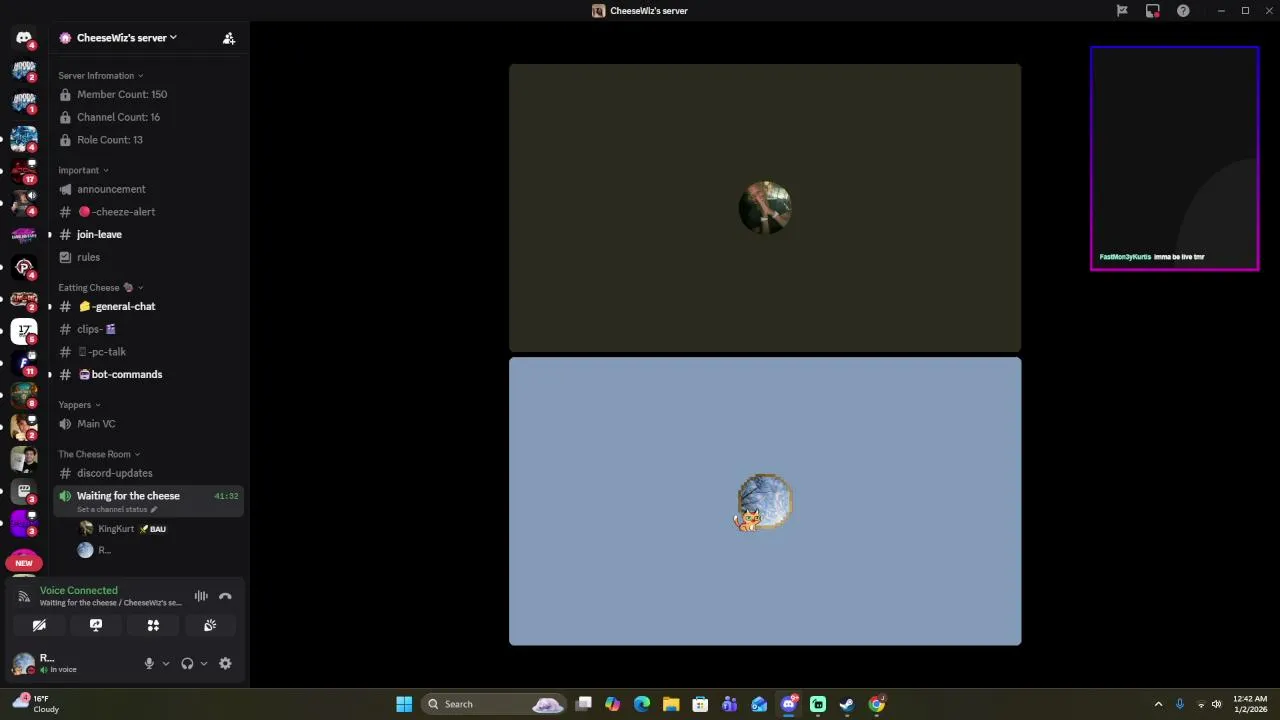
Task: Open Steam from the taskbar
Action: (x=847, y=704)
